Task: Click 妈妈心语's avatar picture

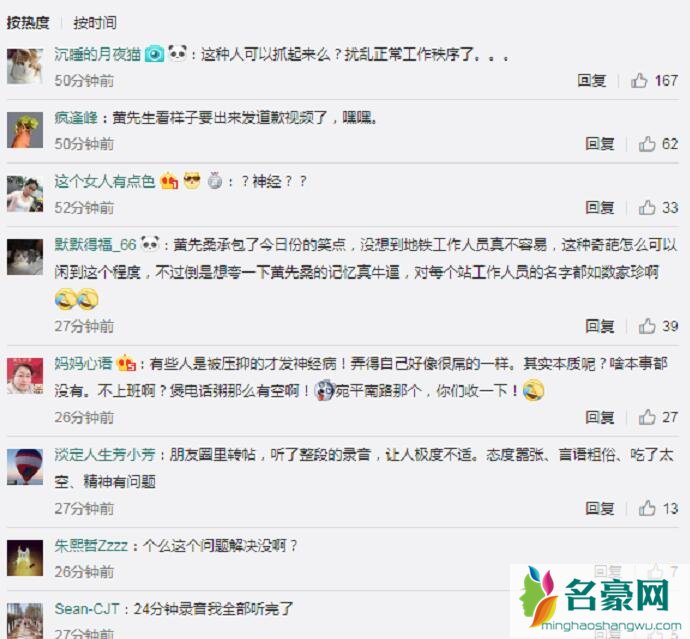Action: point(25,376)
